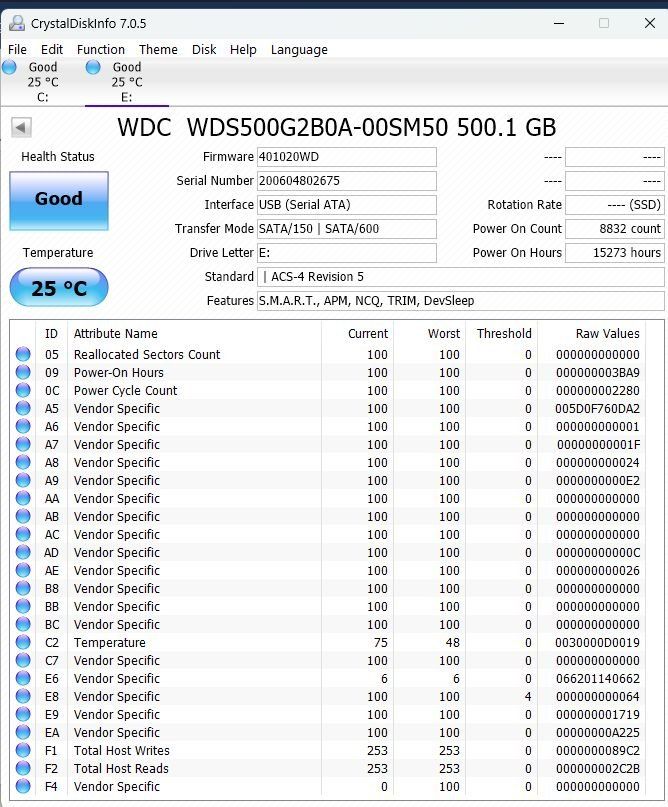Click status icon for Power Cycle Count
Screen dimensions: 668x807
[x=23, y=390]
